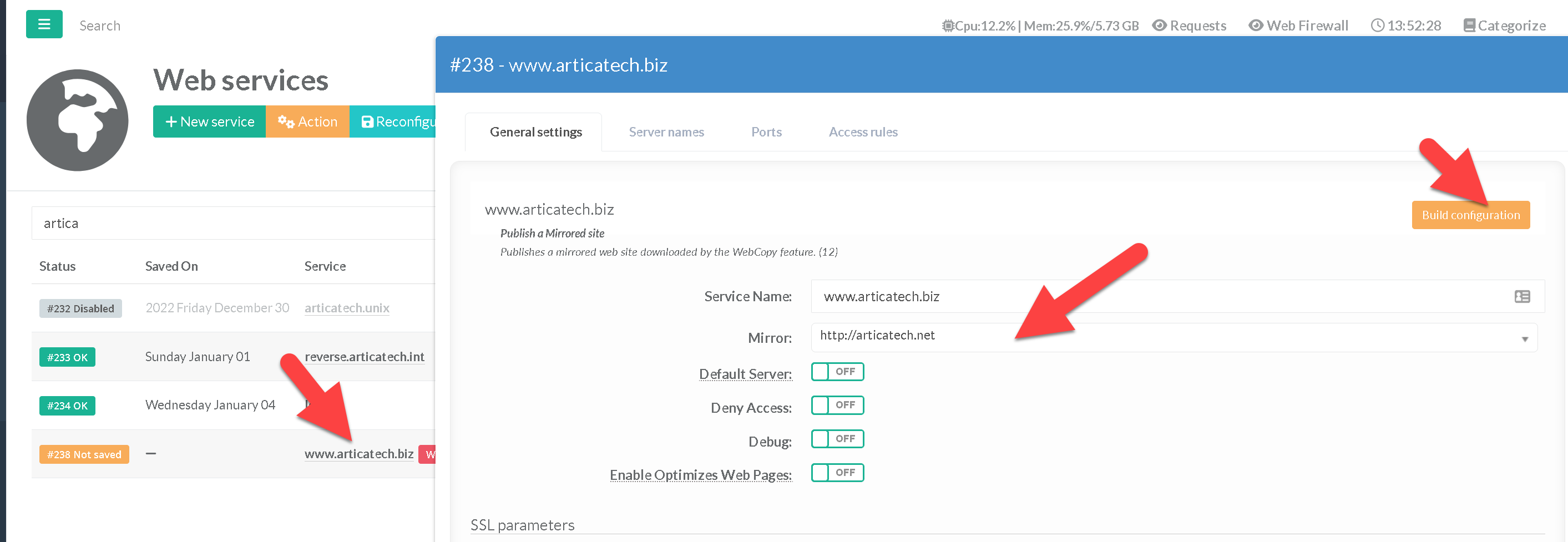This screenshot has height=542, width=1568.
Task: Expand the Mirror dropdown list
Action: coord(1524,338)
